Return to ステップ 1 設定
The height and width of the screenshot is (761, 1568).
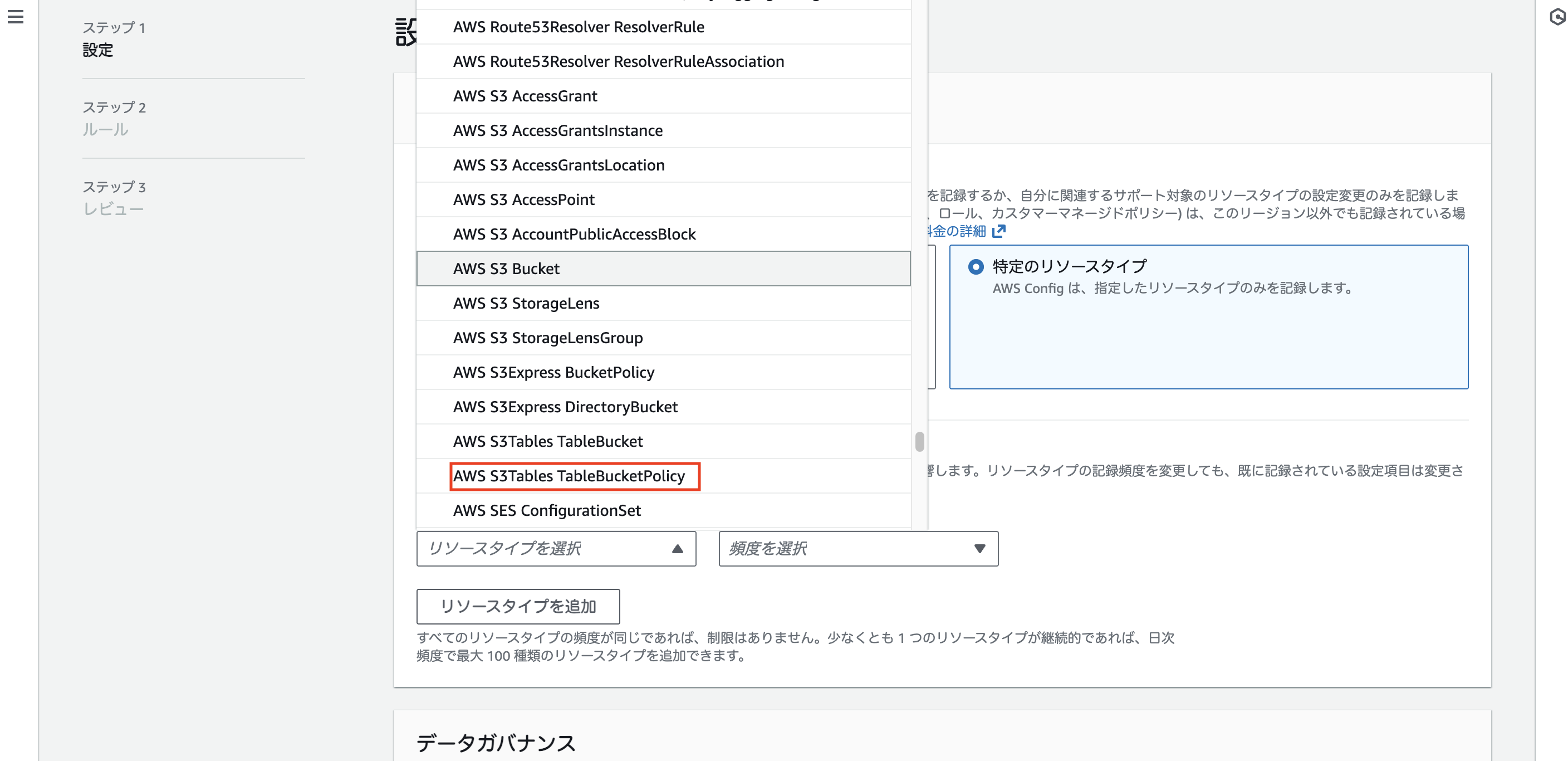coord(98,51)
